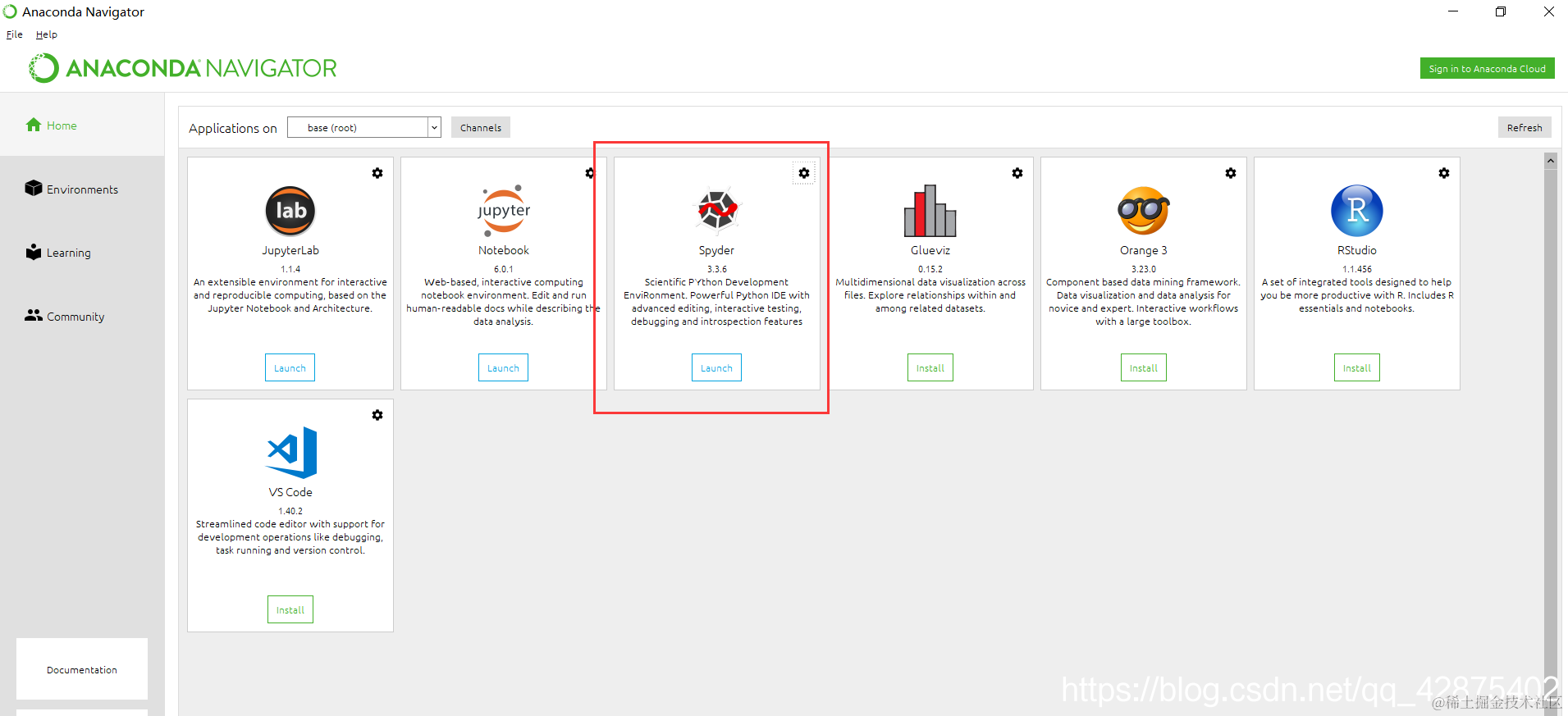
Task: Click the JupyterLab app logo
Action: pyautogui.click(x=290, y=211)
